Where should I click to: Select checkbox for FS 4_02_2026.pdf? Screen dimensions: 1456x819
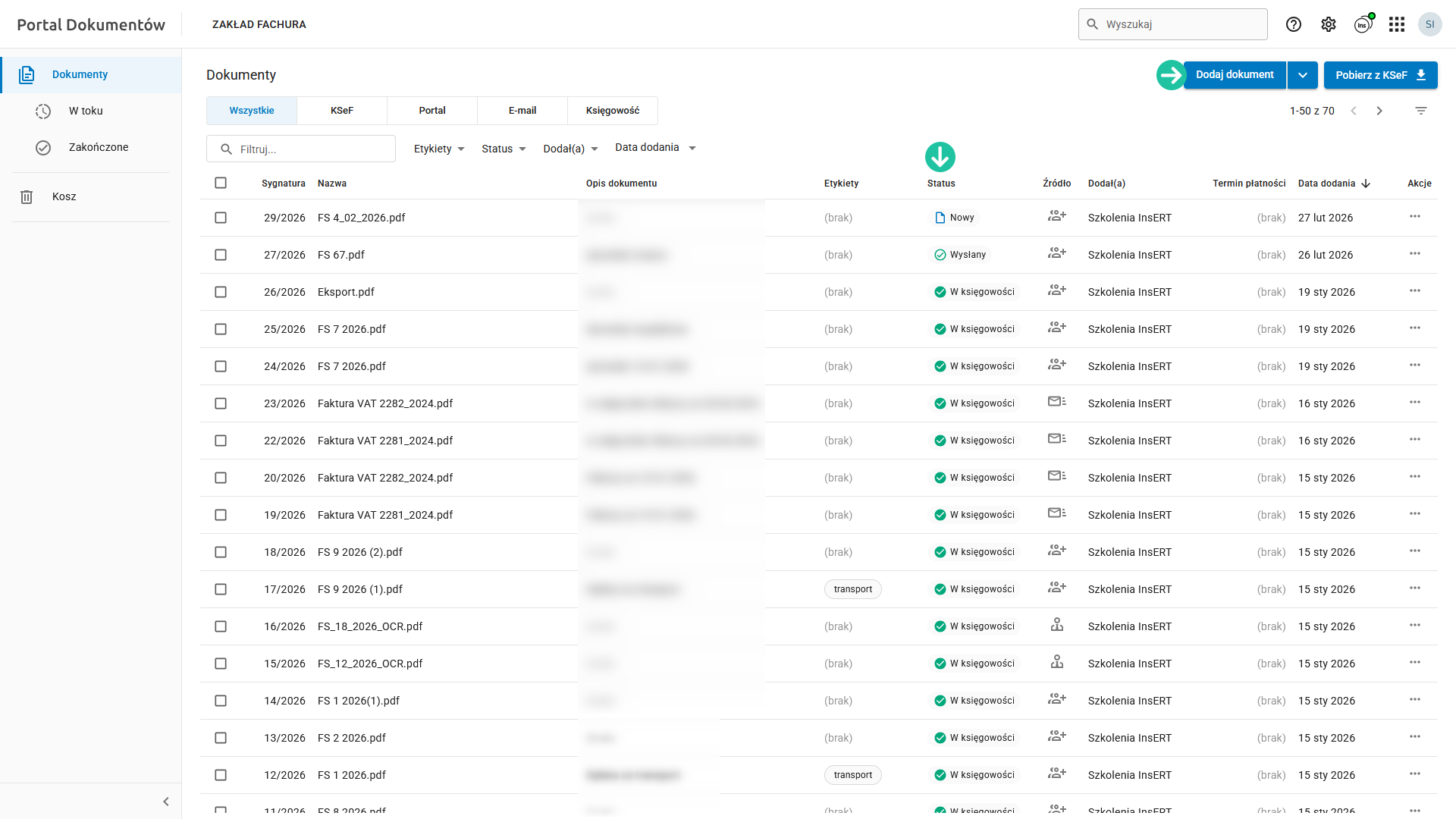point(221,218)
